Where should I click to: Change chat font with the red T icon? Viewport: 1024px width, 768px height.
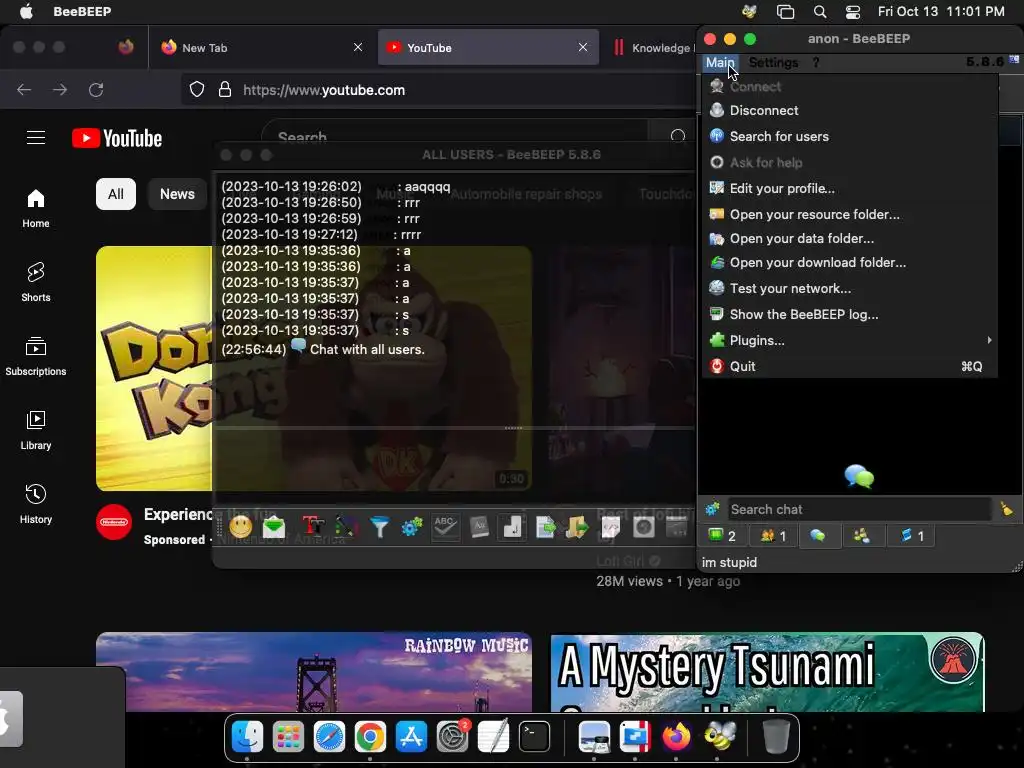(313, 526)
